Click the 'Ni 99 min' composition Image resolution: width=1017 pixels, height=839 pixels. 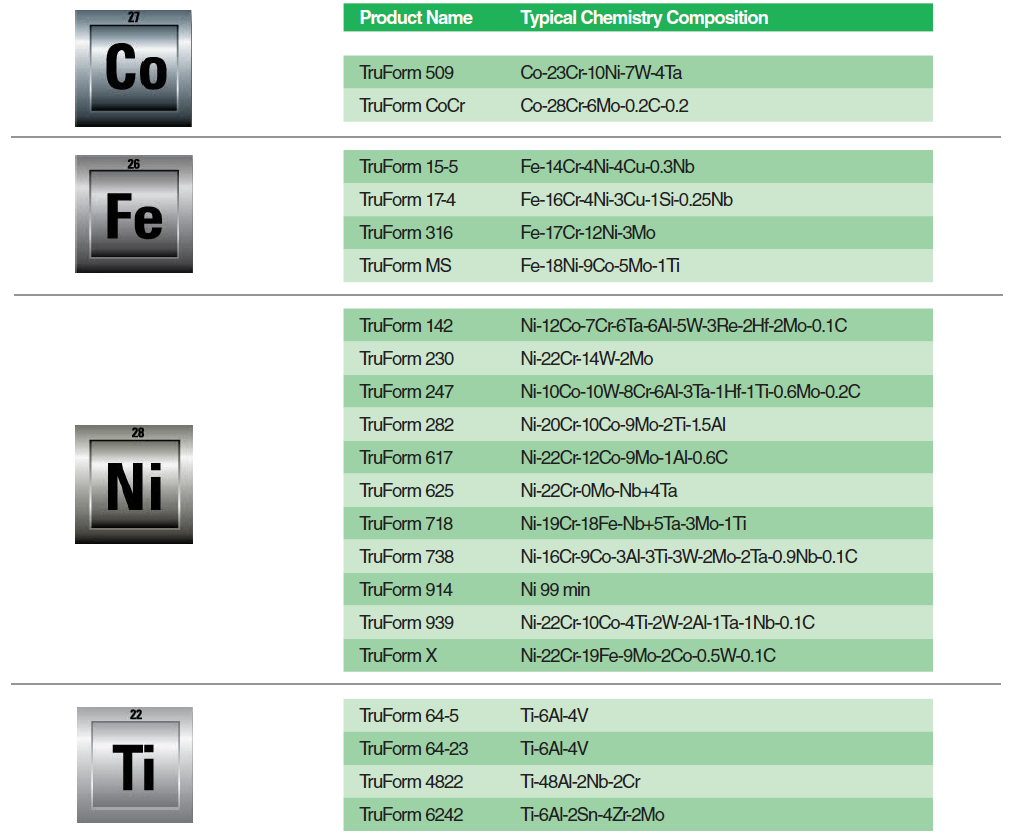pyautogui.click(x=555, y=590)
